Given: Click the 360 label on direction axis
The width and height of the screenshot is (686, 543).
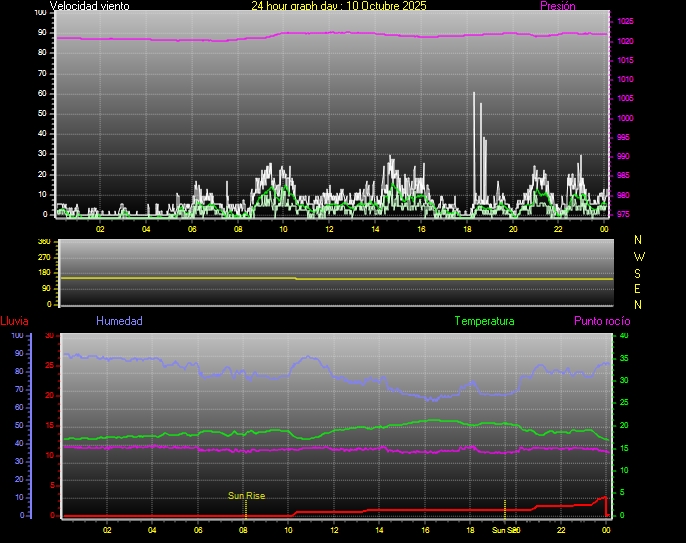Looking at the screenshot, I should (x=43, y=242).
